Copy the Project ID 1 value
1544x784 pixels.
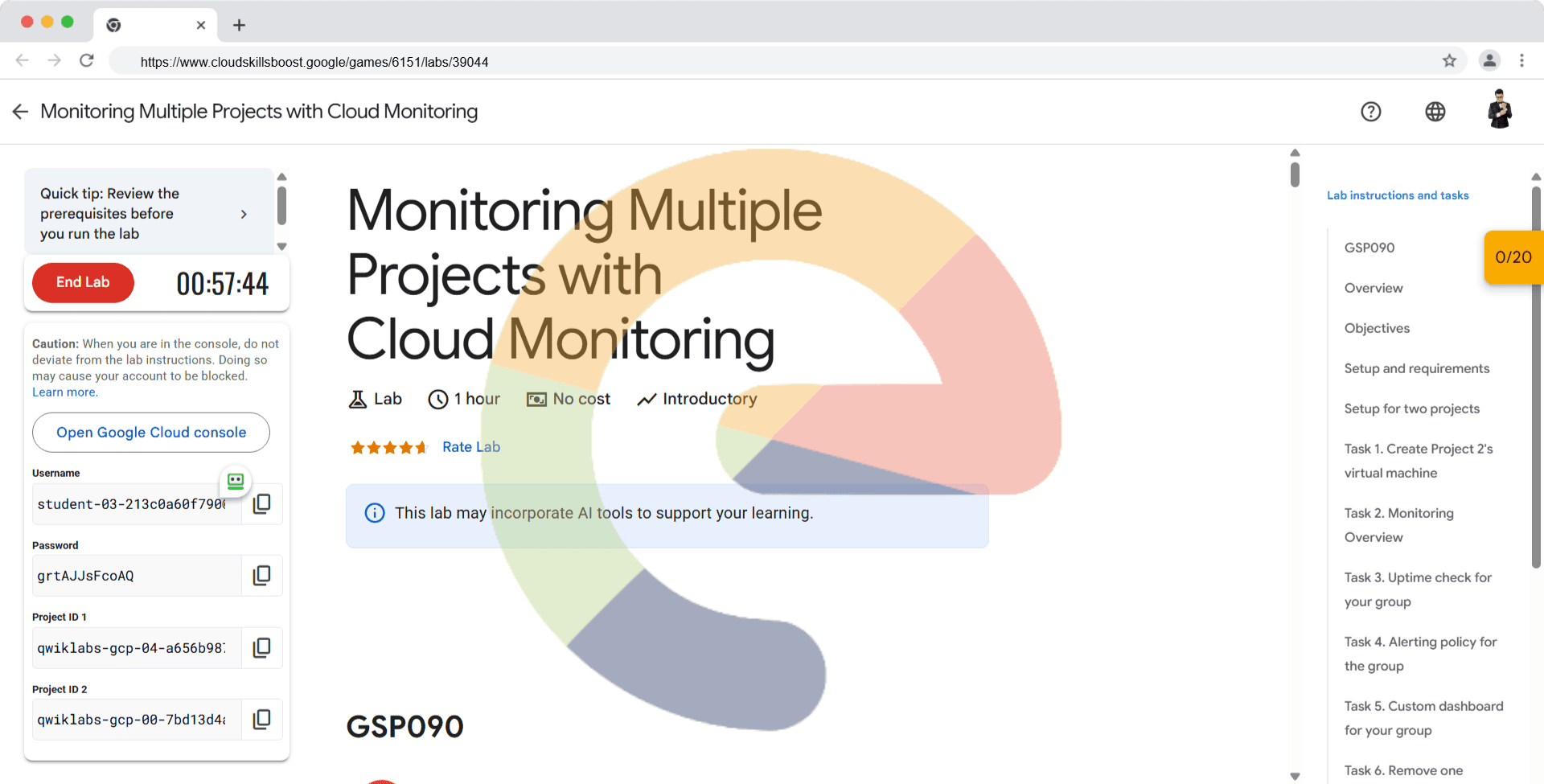262,648
